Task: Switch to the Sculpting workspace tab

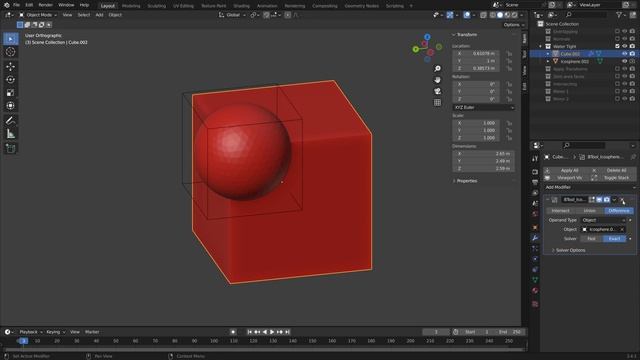Action: click(x=156, y=6)
